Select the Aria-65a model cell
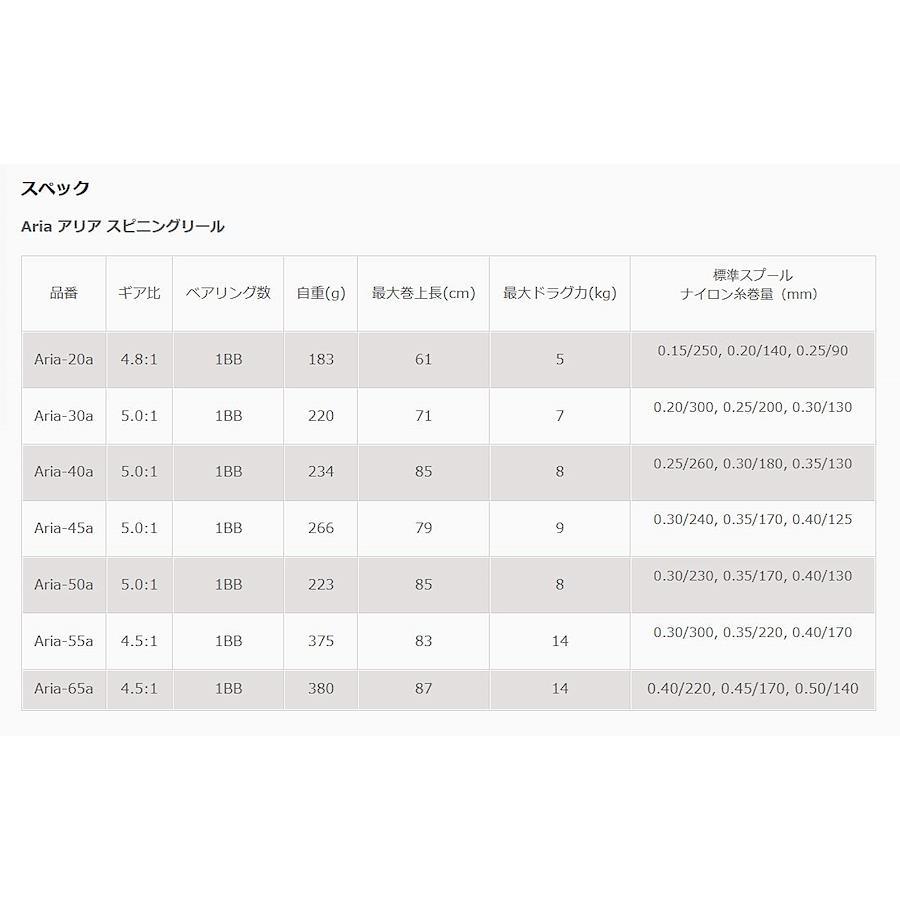Image resolution: width=900 pixels, height=900 pixels. pos(63,688)
